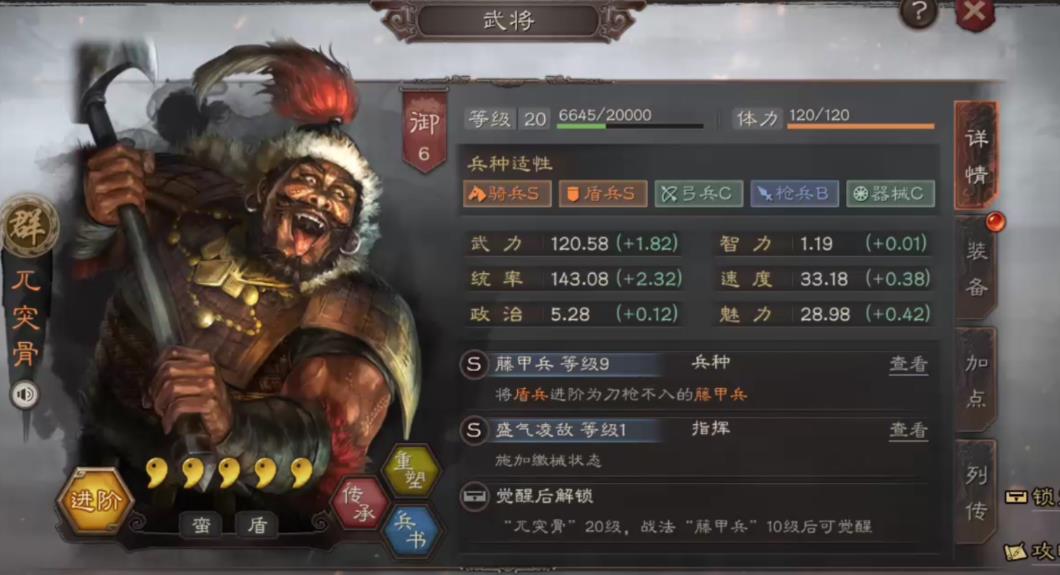
Task: Switch to the 加点 stat points tab
Action: coord(977,381)
